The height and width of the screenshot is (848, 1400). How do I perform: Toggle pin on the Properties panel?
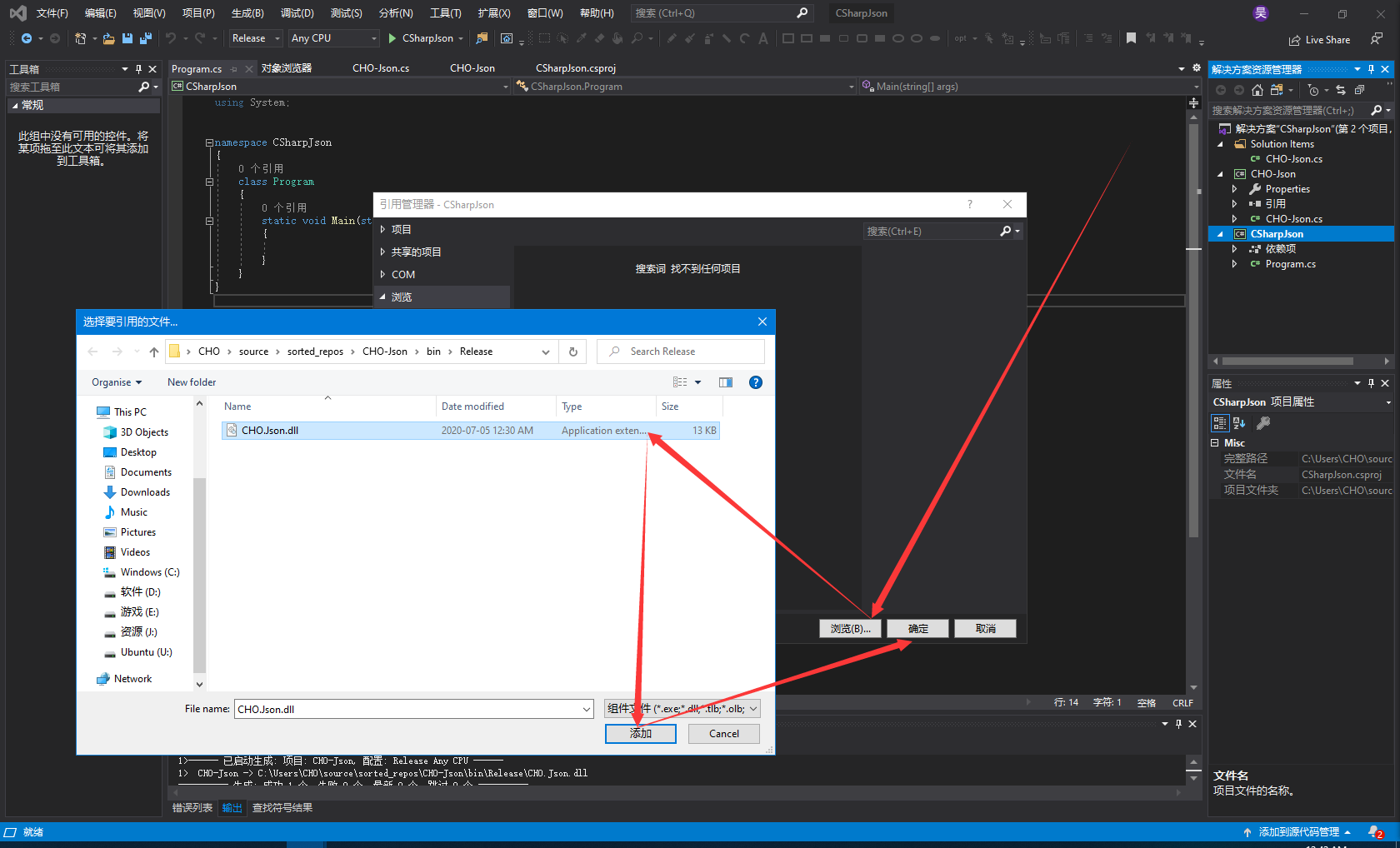pos(1371,383)
